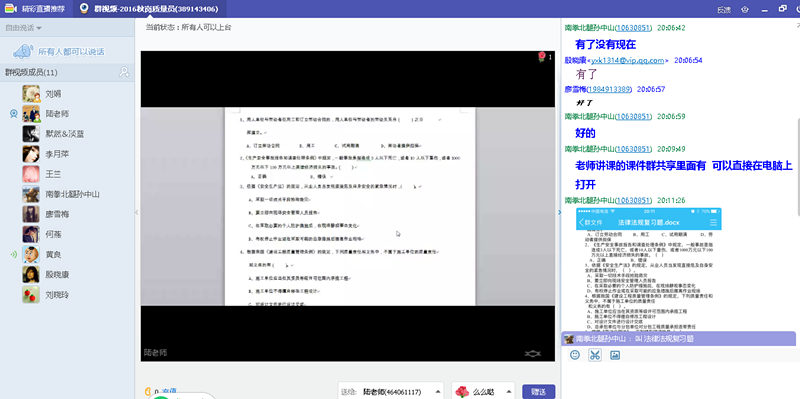Open the skin icon in title bar
Image resolution: width=800 pixels, height=399 pixels.
tap(745, 9)
